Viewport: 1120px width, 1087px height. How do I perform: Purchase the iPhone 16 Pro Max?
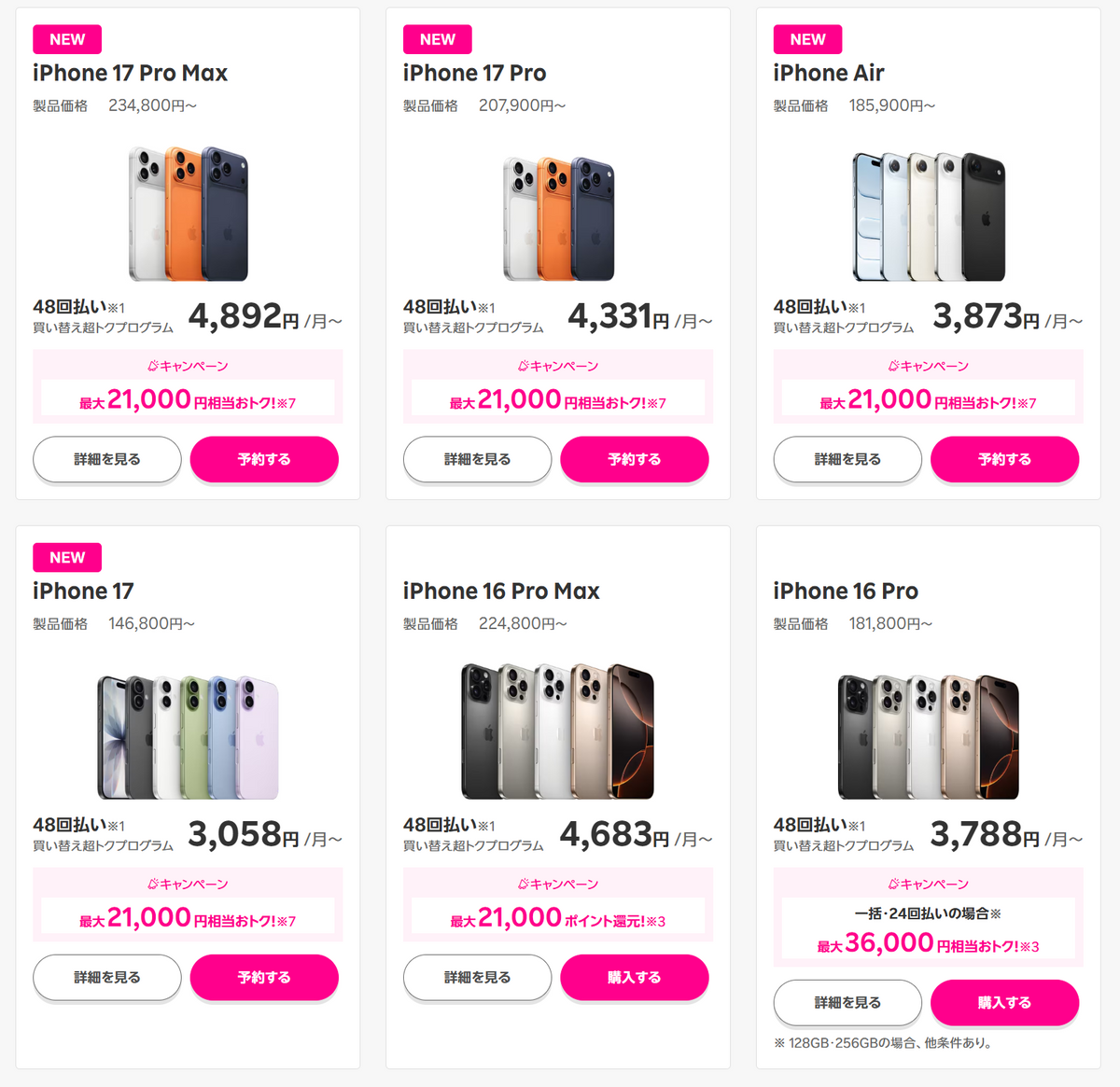coord(635,977)
